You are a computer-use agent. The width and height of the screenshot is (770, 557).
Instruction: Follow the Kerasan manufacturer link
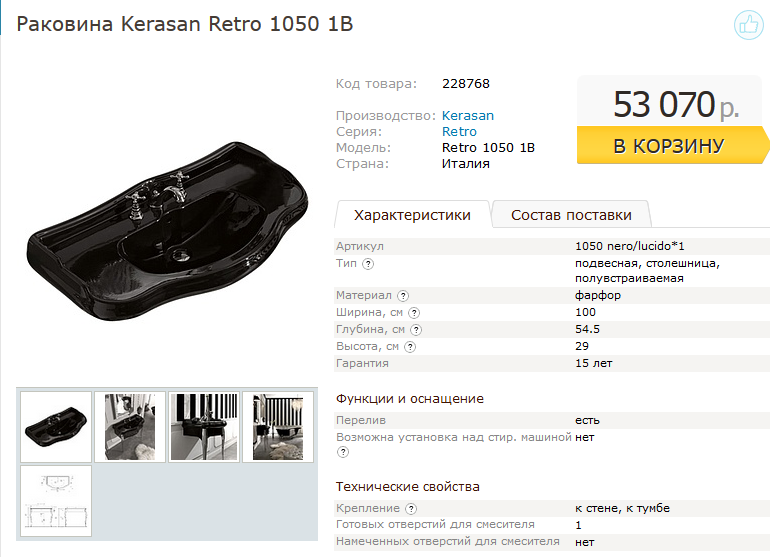coord(468,115)
